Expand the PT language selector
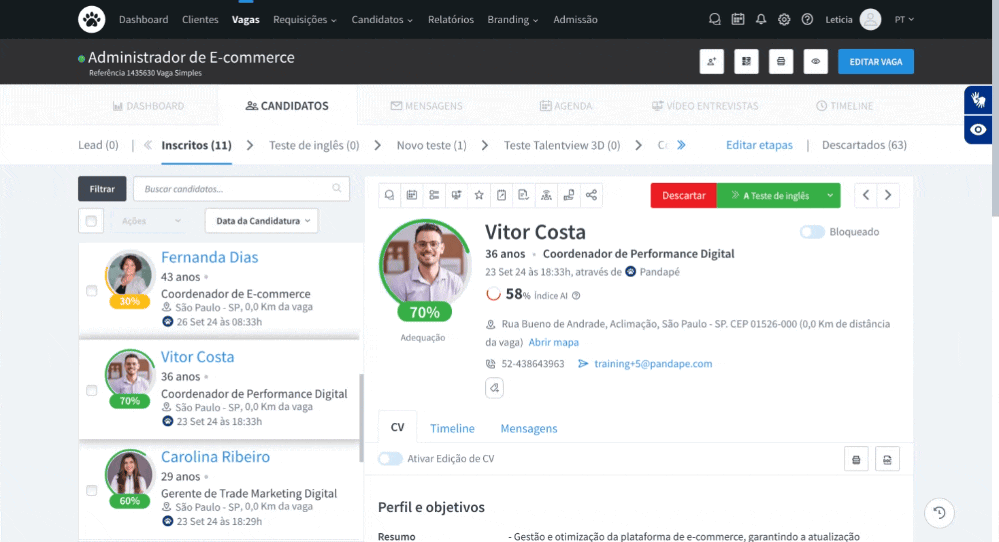 point(903,19)
